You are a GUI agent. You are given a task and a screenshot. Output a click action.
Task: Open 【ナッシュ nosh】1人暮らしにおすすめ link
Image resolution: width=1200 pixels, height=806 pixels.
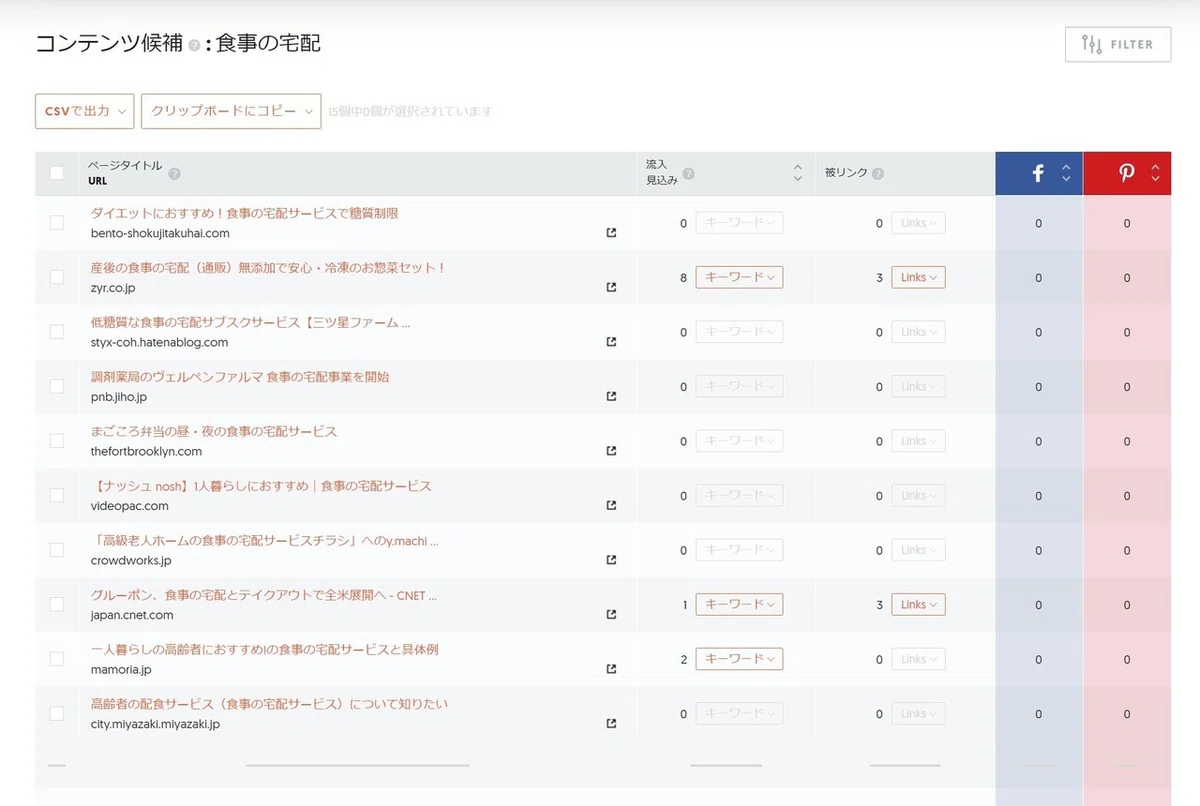point(261,486)
